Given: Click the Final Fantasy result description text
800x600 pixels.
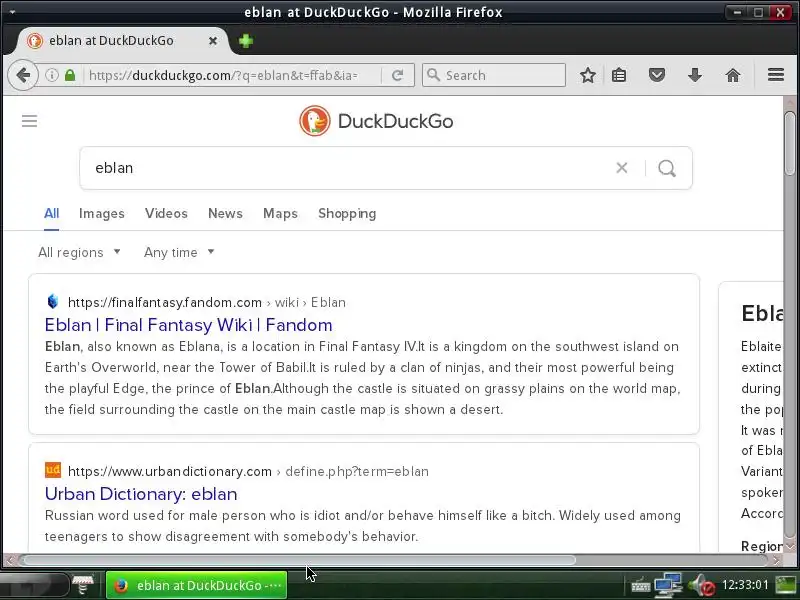Looking at the screenshot, I should (363, 378).
